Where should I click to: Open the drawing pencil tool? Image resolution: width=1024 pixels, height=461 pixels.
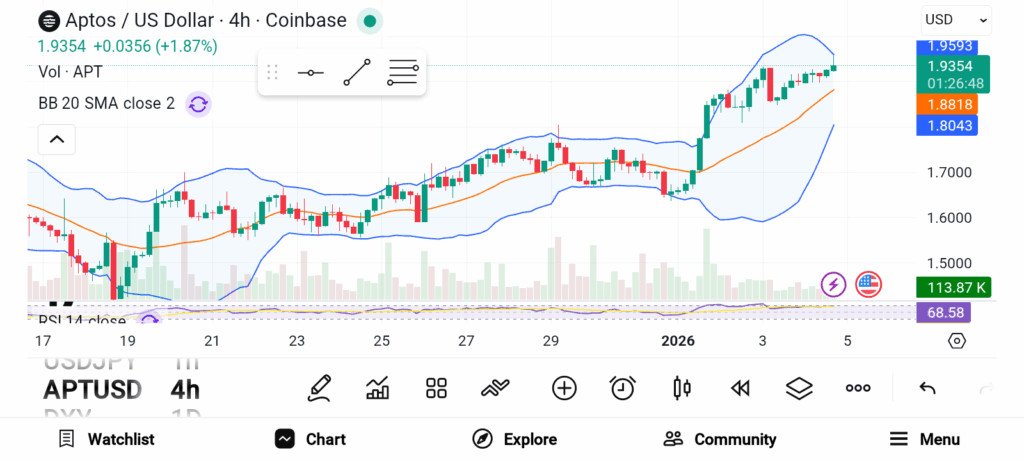[319, 388]
